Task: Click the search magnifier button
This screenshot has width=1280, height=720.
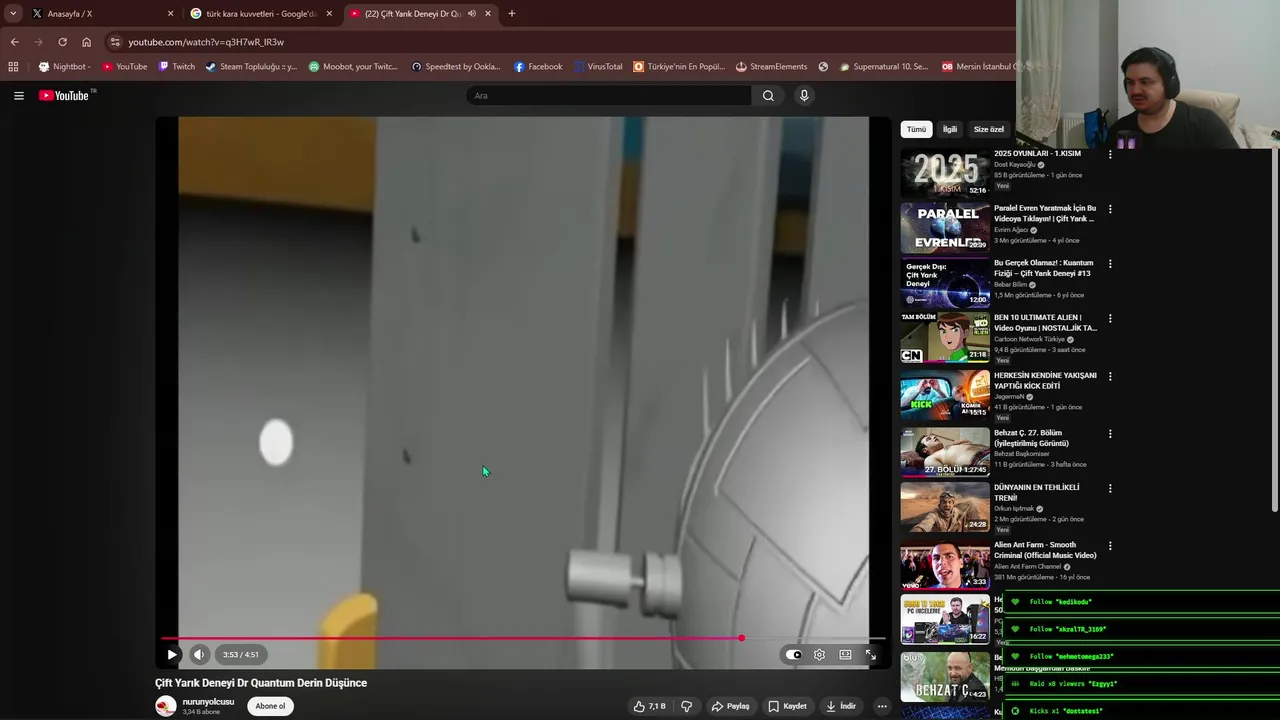Action: (768, 96)
